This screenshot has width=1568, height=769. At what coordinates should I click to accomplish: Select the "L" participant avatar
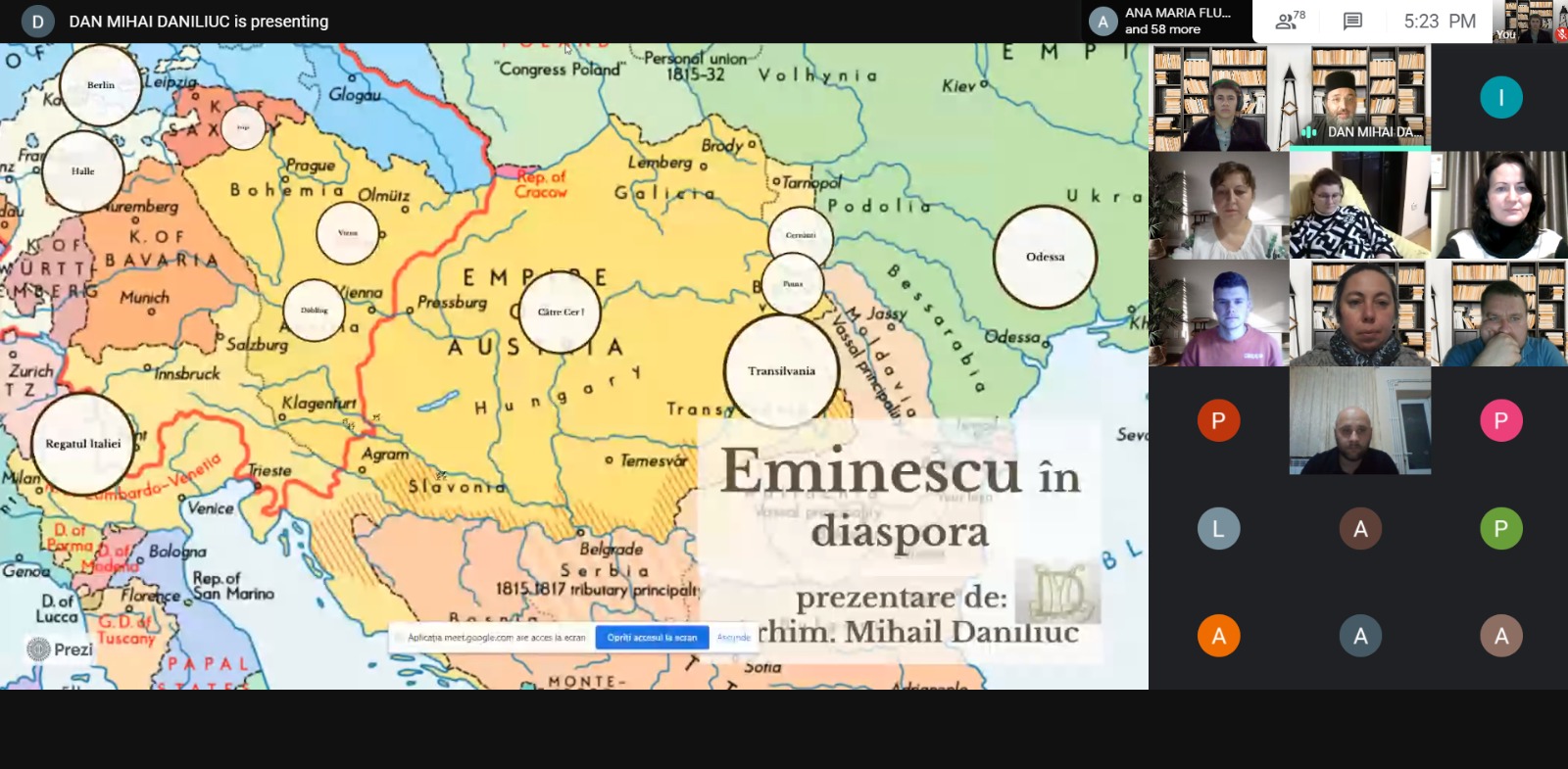click(1218, 528)
